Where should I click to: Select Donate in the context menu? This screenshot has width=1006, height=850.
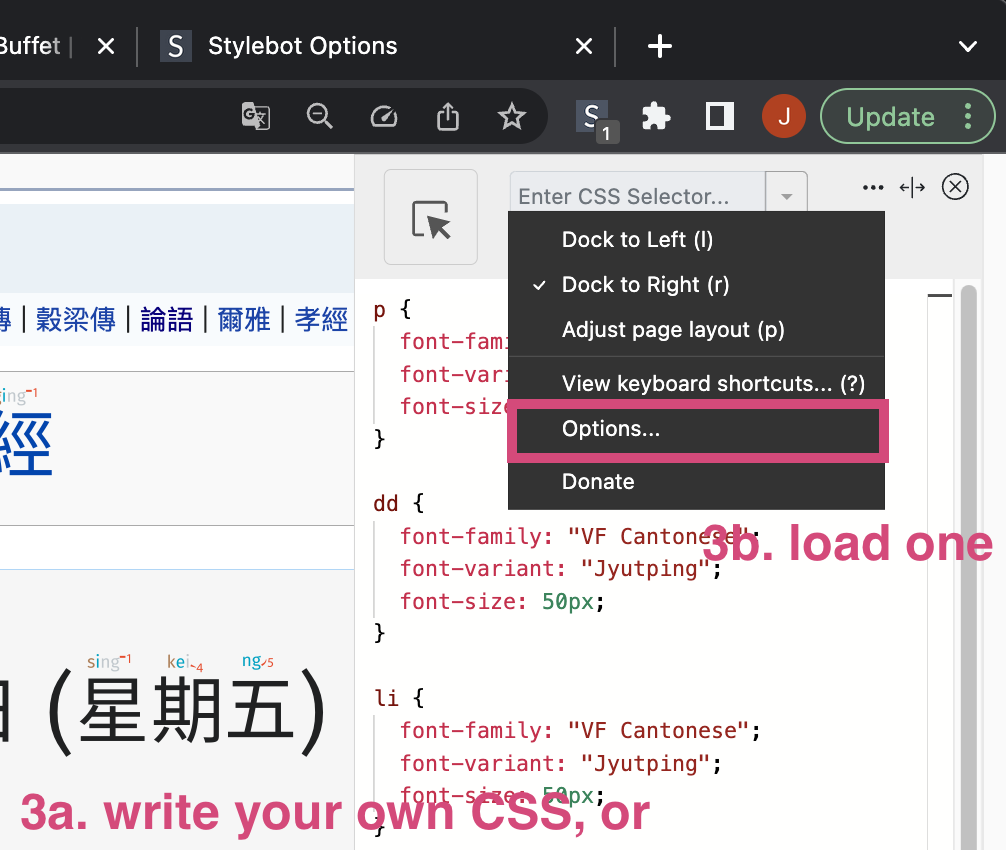[597, 481]
